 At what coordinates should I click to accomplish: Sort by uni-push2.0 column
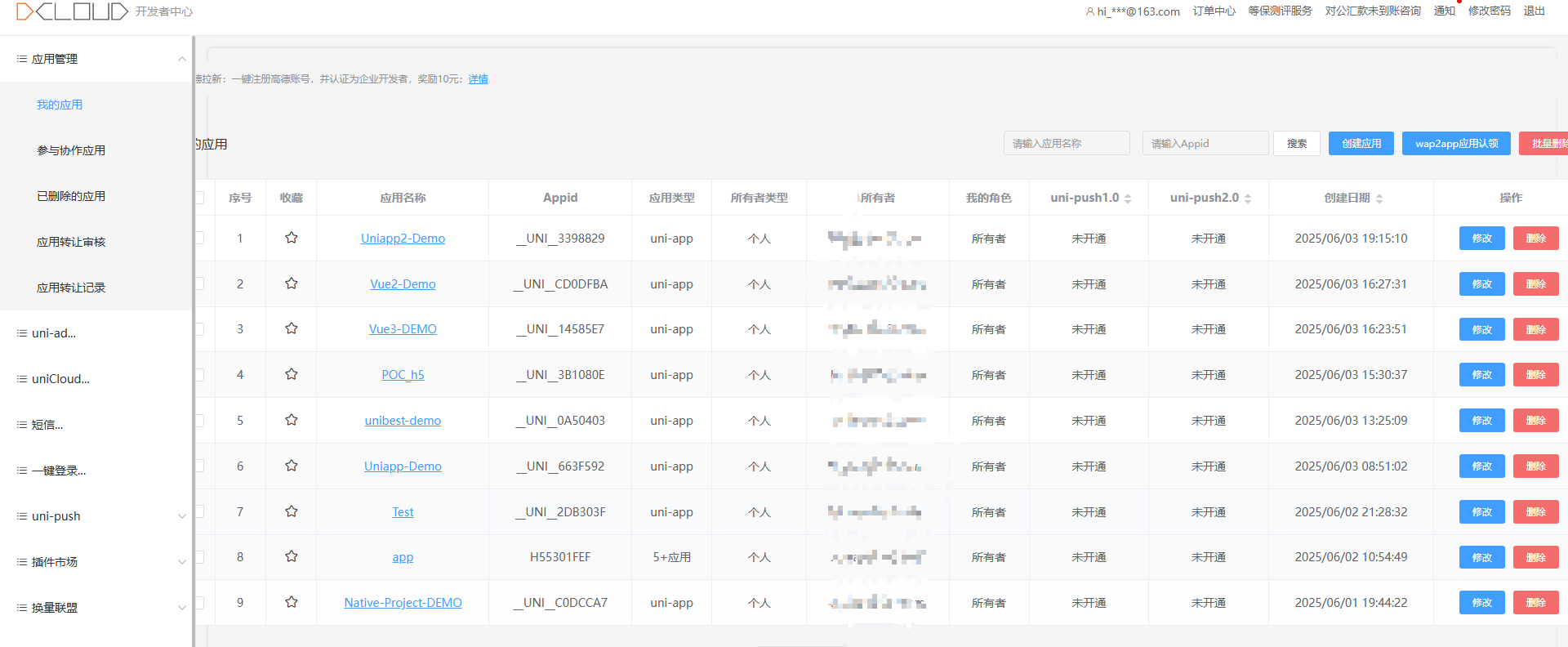(1248, 199)
